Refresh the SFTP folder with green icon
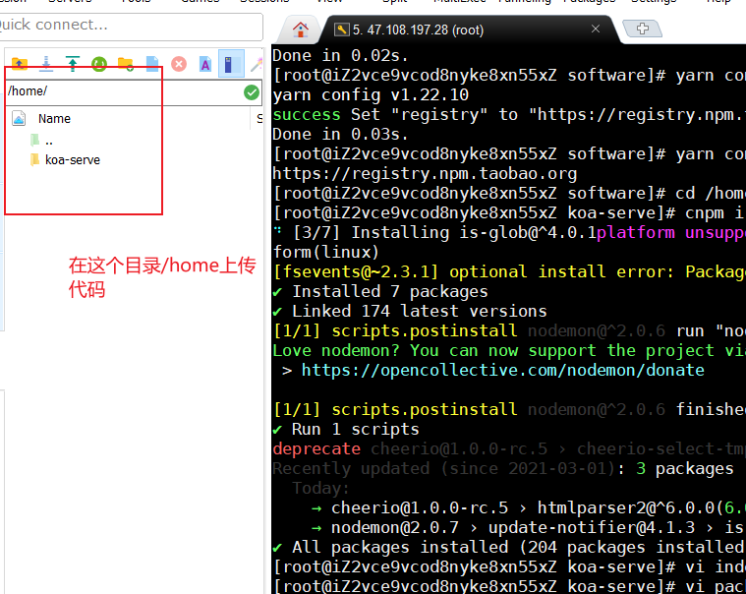Image resolution: width=746 pixels, height=594 pixels. tap(99, 64)
